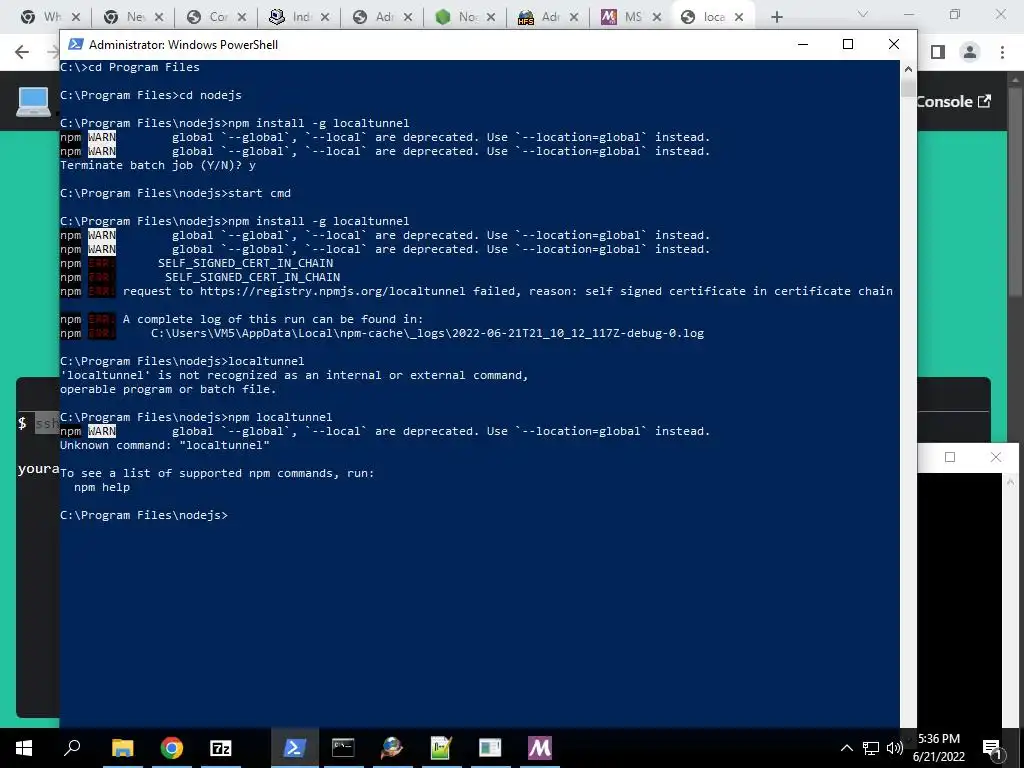Open the Windows Start menu
This screenshot has width=1024, height=768.
tap(24, 748)
